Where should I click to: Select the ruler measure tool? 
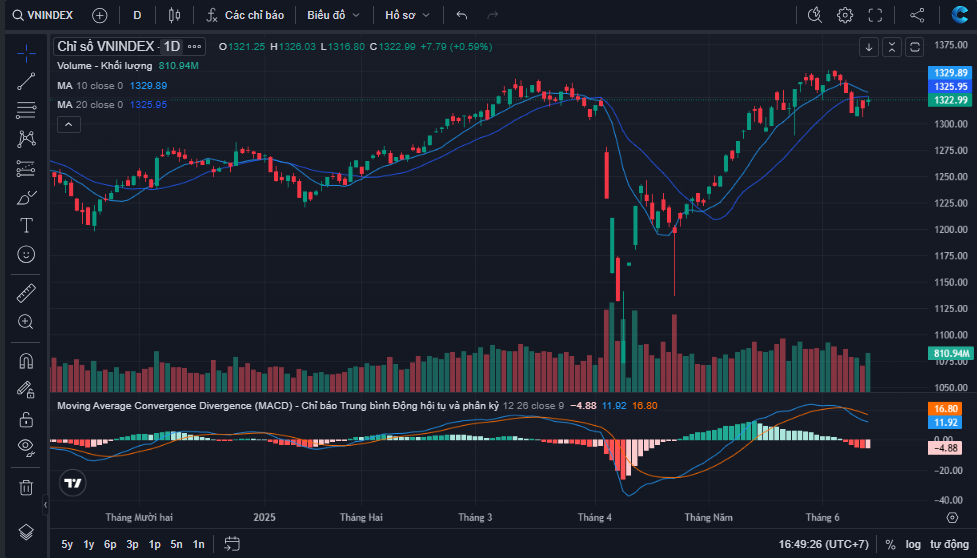pos(26,293)
